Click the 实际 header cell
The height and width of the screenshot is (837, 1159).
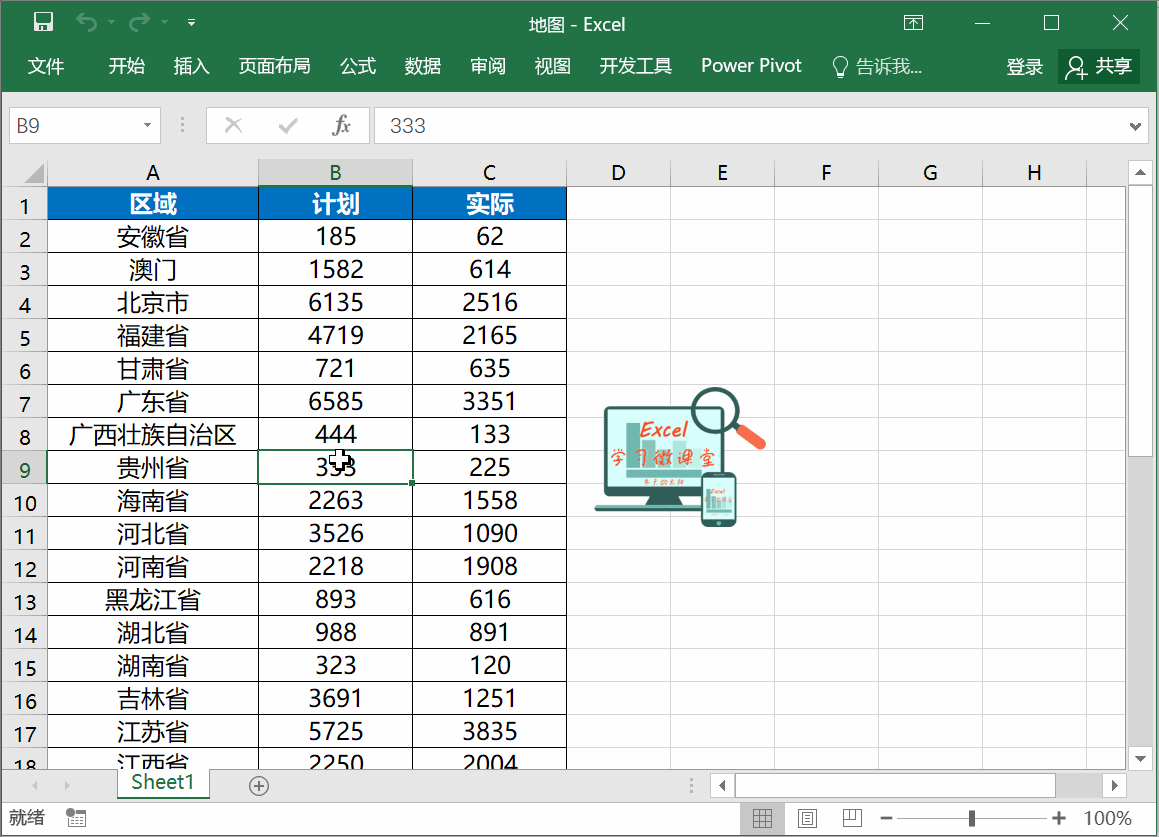click(x=489, y=203)
